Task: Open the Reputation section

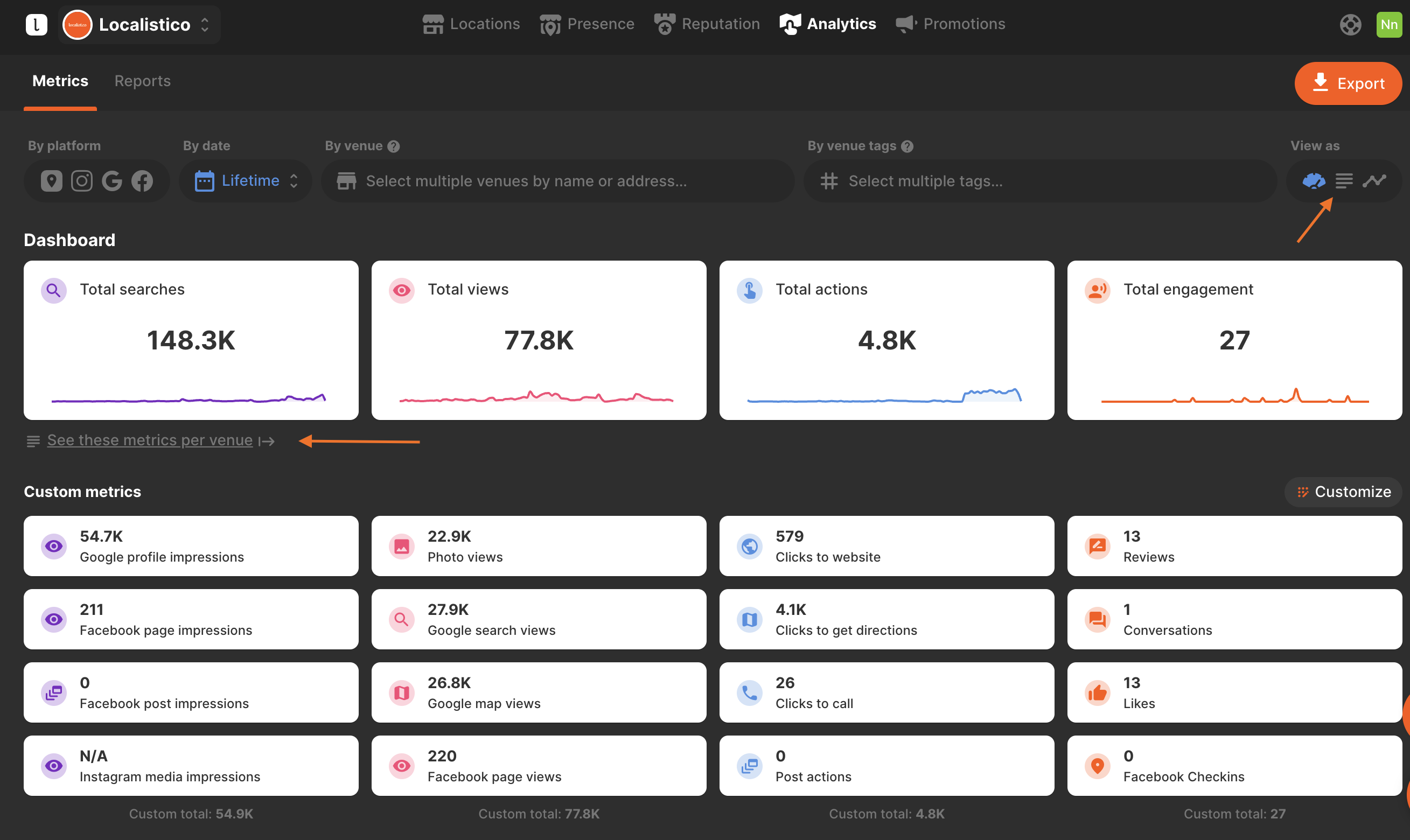Action: [x=707, y=24]
